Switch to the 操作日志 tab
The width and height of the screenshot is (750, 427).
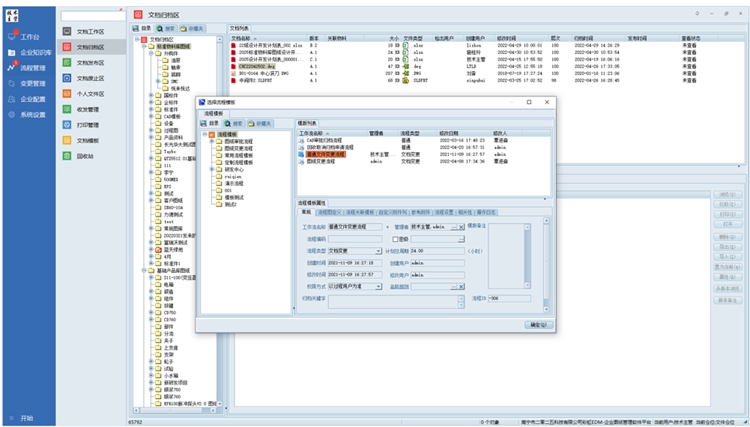pos(489,212)
